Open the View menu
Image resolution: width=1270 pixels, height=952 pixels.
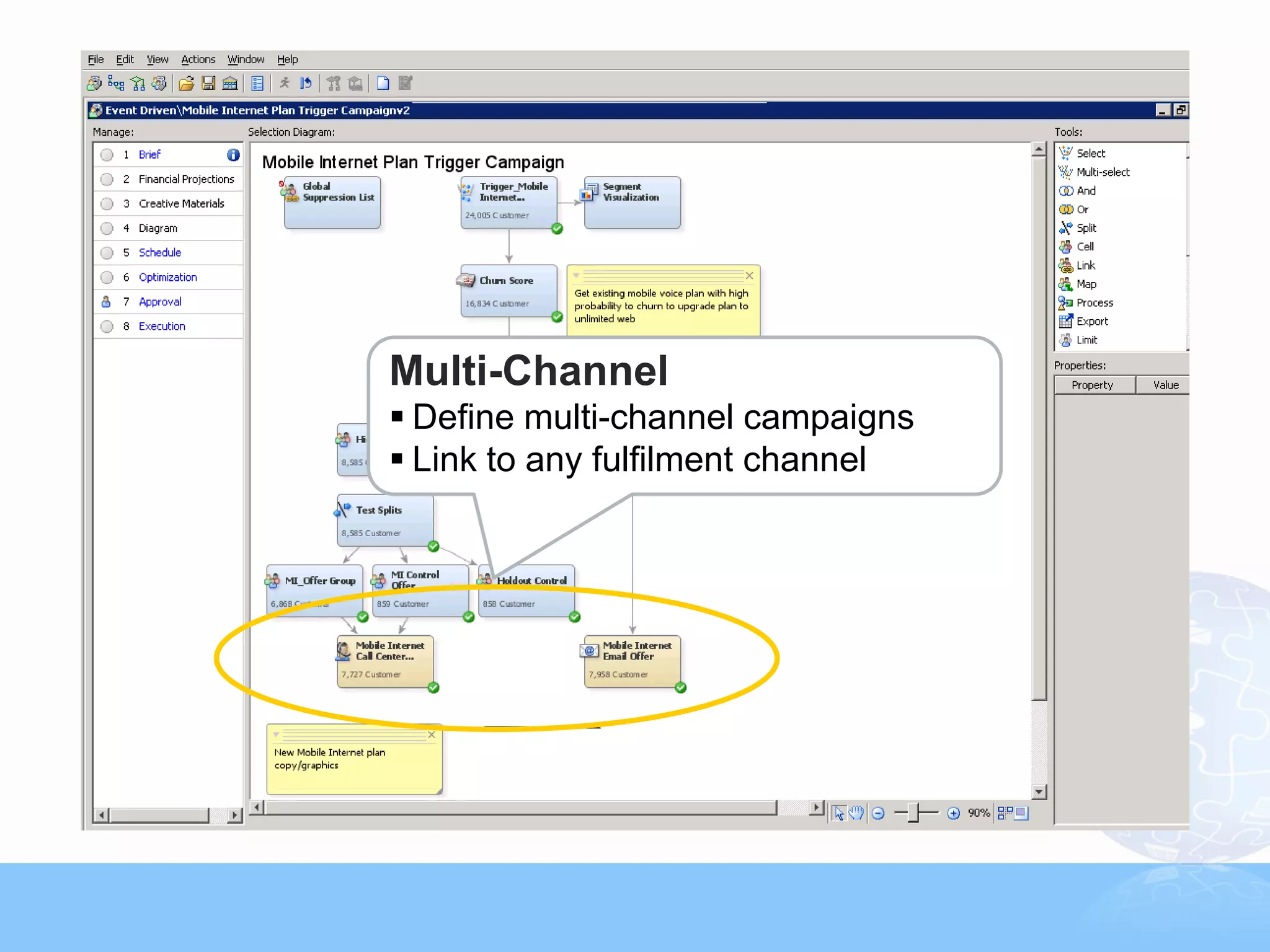coord(158,59)
